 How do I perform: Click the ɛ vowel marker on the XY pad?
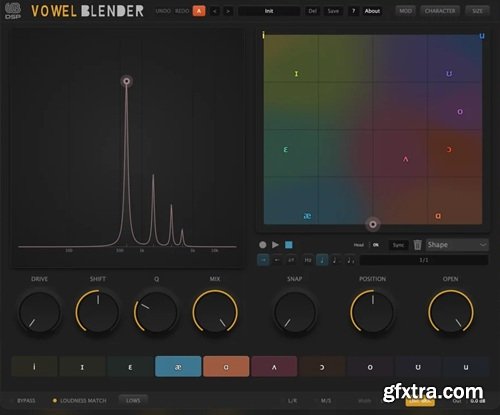[x=286, y=150]
